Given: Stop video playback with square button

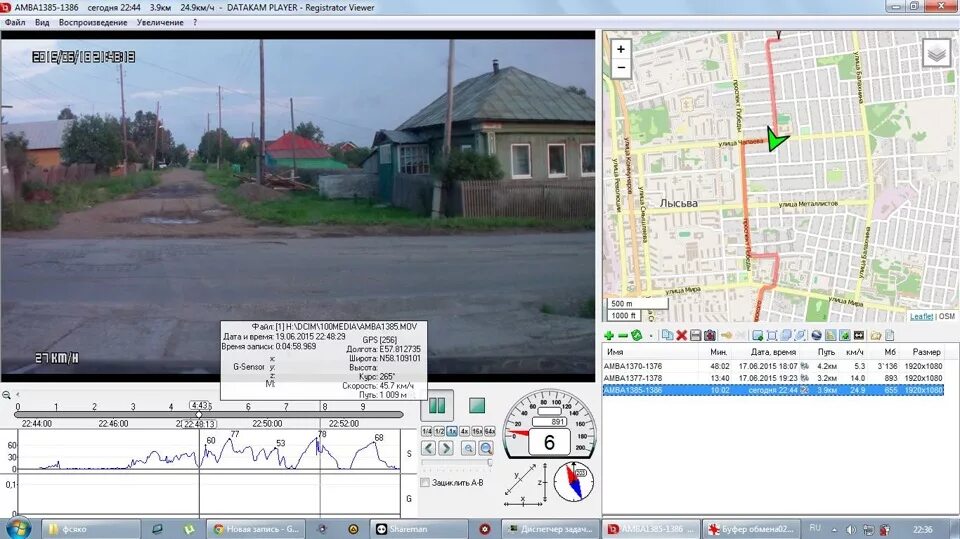Looking at the screenshot, I should point(476,405).
